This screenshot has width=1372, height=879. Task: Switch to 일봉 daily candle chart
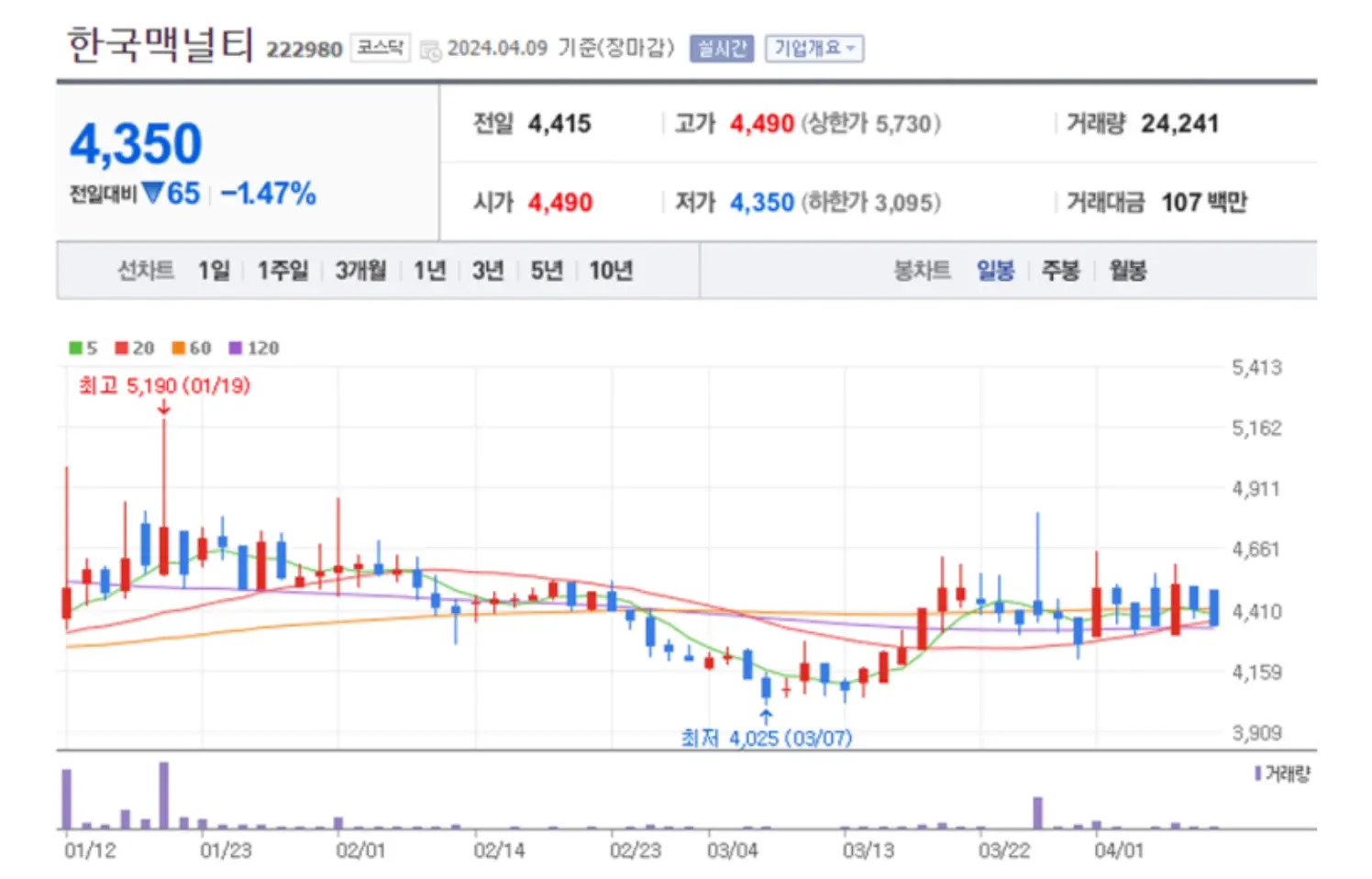[x=995, y=271]
